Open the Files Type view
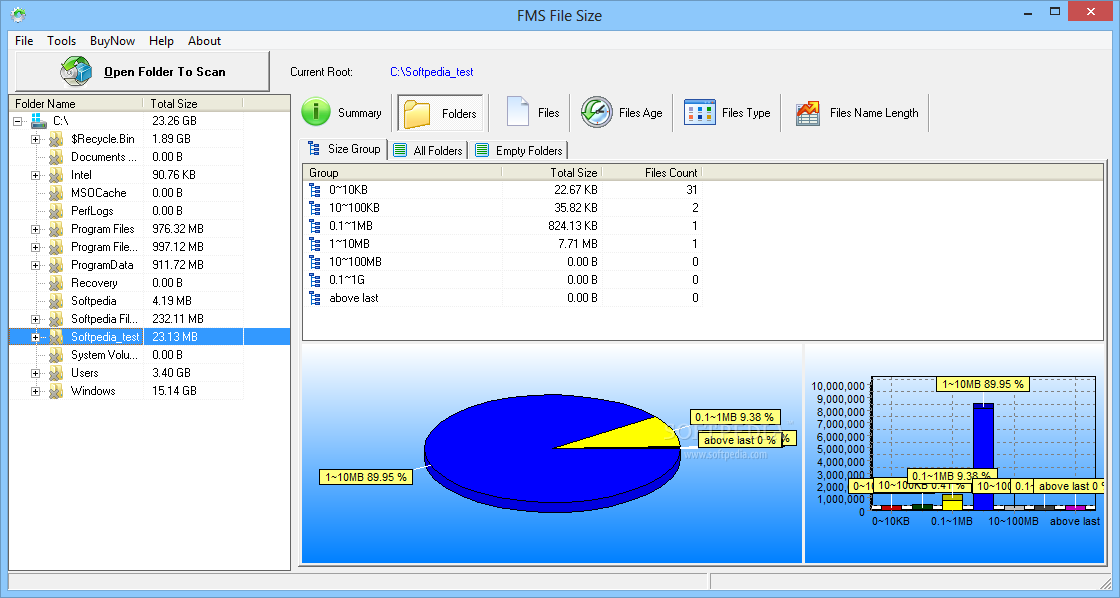Screen dimensions: 1120x598 click(x=727, y=113)
